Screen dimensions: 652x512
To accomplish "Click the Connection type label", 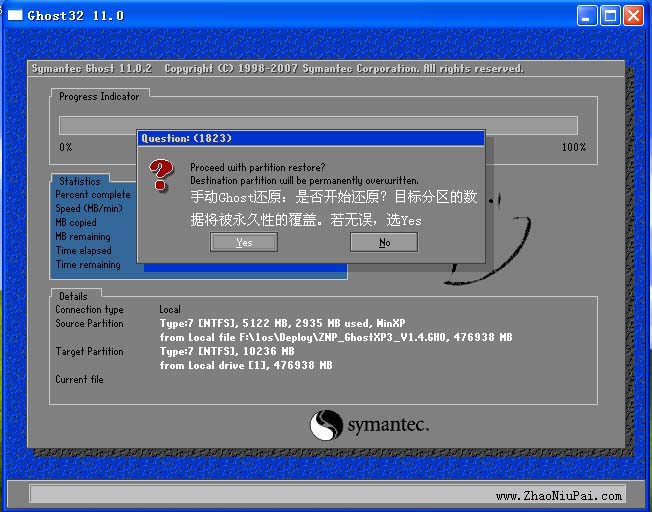I will tap(89, 309).
